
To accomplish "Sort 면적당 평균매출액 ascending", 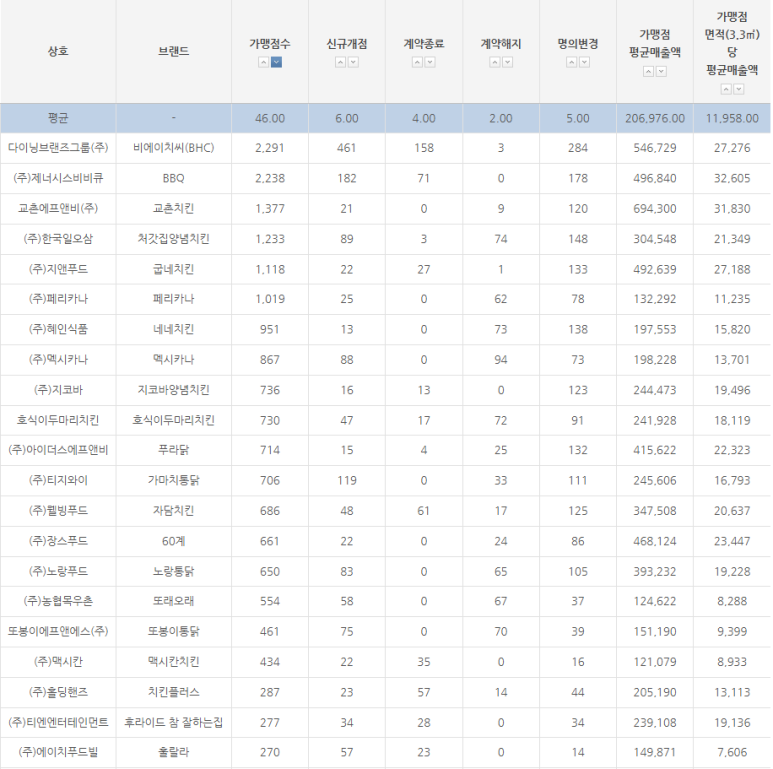I will click(x=726, y=89).
